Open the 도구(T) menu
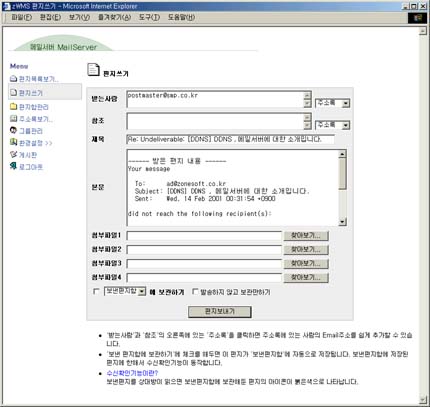This screenshot has height=407, width=430. (149, 17)
